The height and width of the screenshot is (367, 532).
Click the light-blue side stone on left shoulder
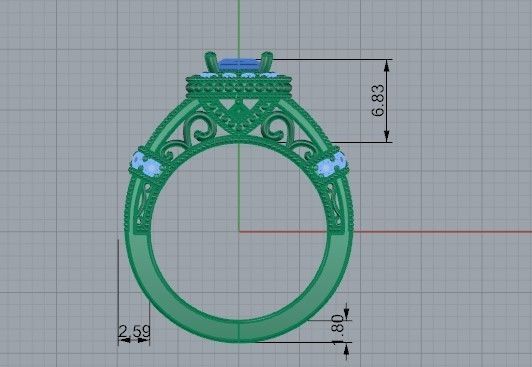tap(146, 164)
